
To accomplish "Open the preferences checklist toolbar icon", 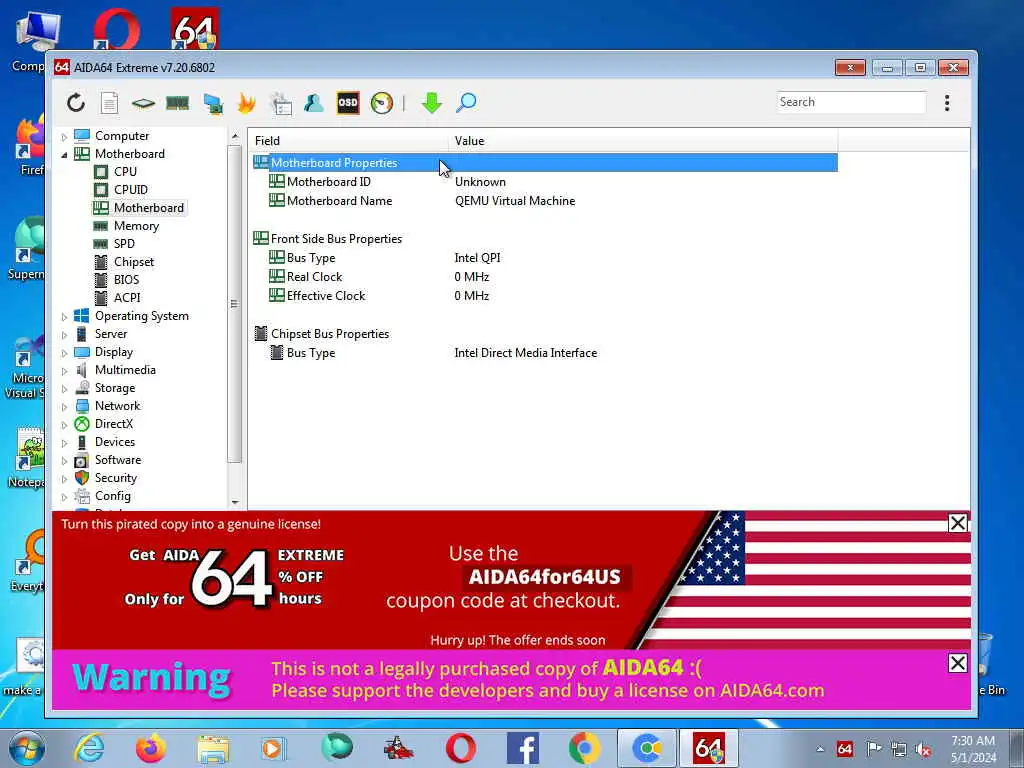I will tap(281, 103).
